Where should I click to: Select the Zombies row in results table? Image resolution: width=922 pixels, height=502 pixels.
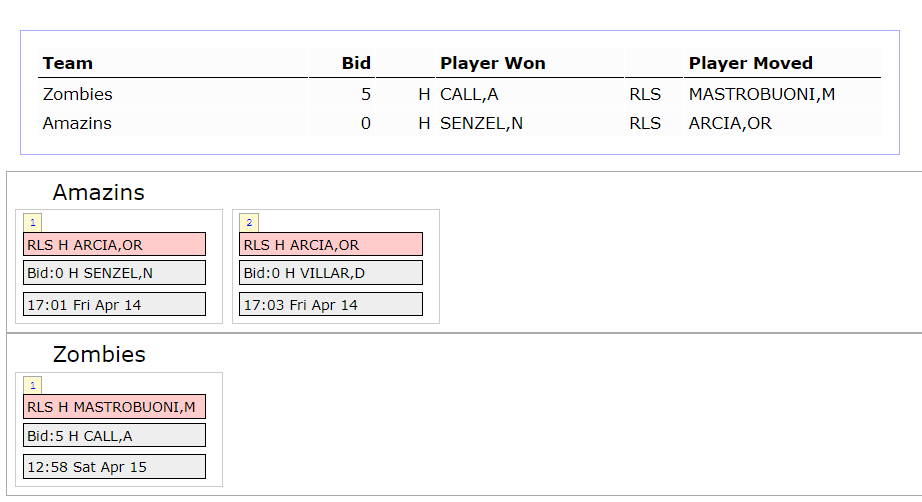coord(459,94)
